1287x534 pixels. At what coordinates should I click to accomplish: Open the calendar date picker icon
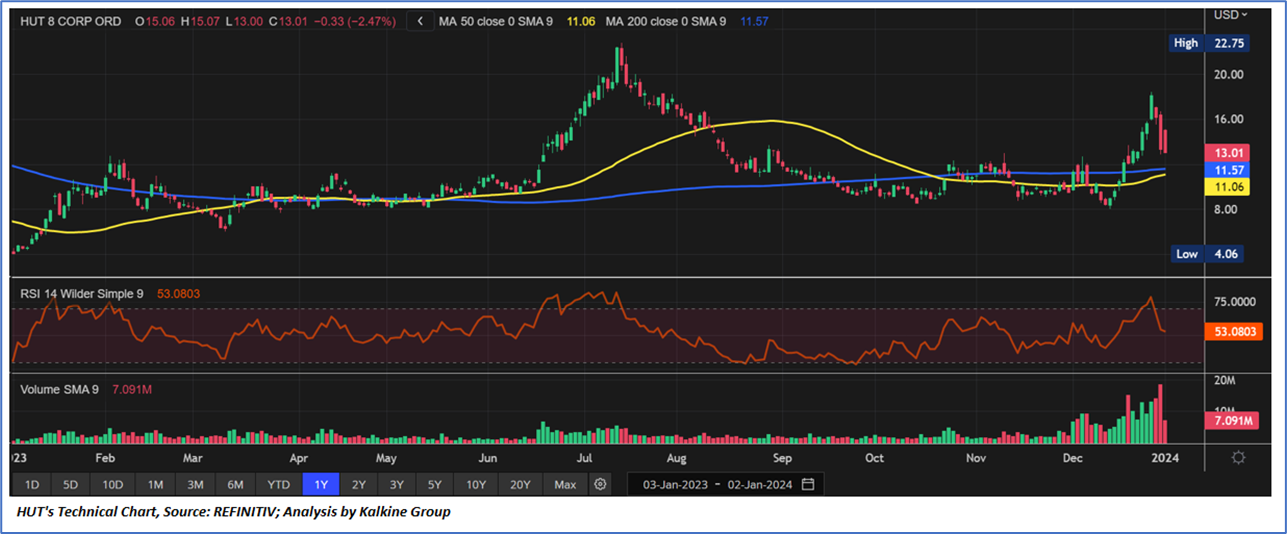pos(807,484)
